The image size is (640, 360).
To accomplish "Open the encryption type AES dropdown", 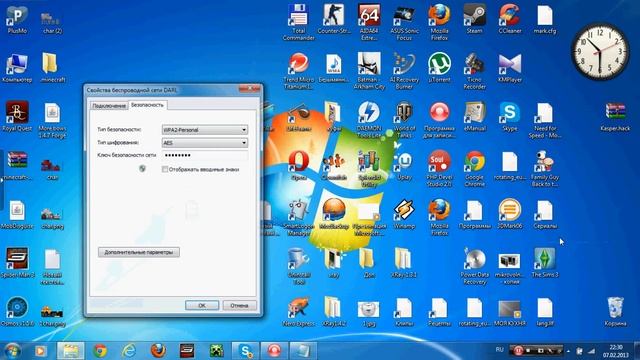I will (204, 143).
